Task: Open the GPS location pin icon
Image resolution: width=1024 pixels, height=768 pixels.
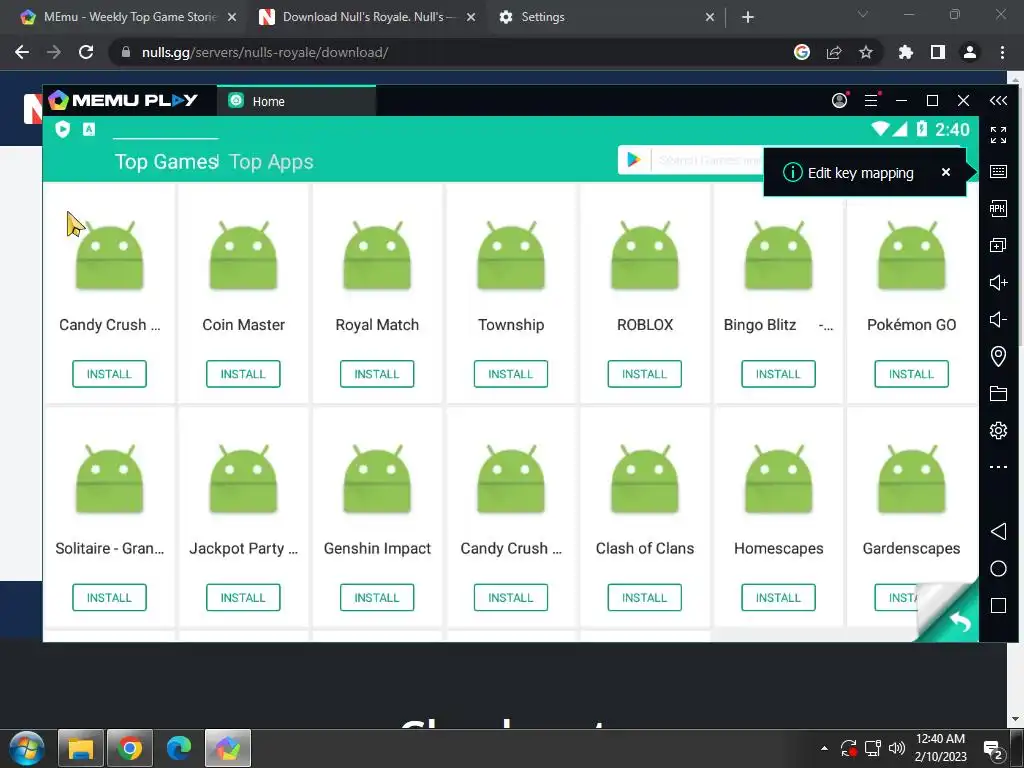Action: [998, 357]
